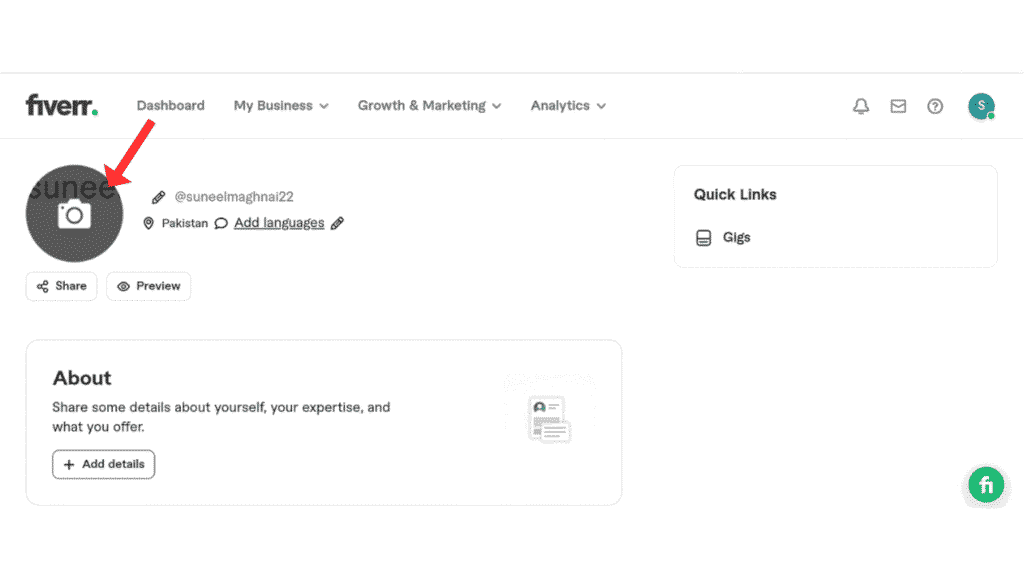The width and height of the screenshot is (1024, 576).
Task: Click the camera icon on profile photo
Action: coord(74,214)
